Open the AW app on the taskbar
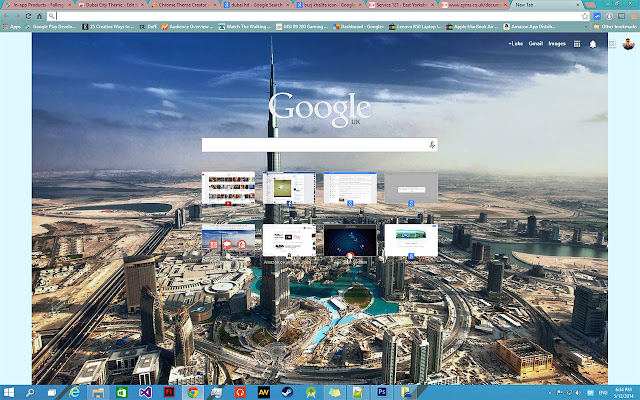The height and width of the screenshot is (400, 640). pyautogui.click(x=264, y=393)
